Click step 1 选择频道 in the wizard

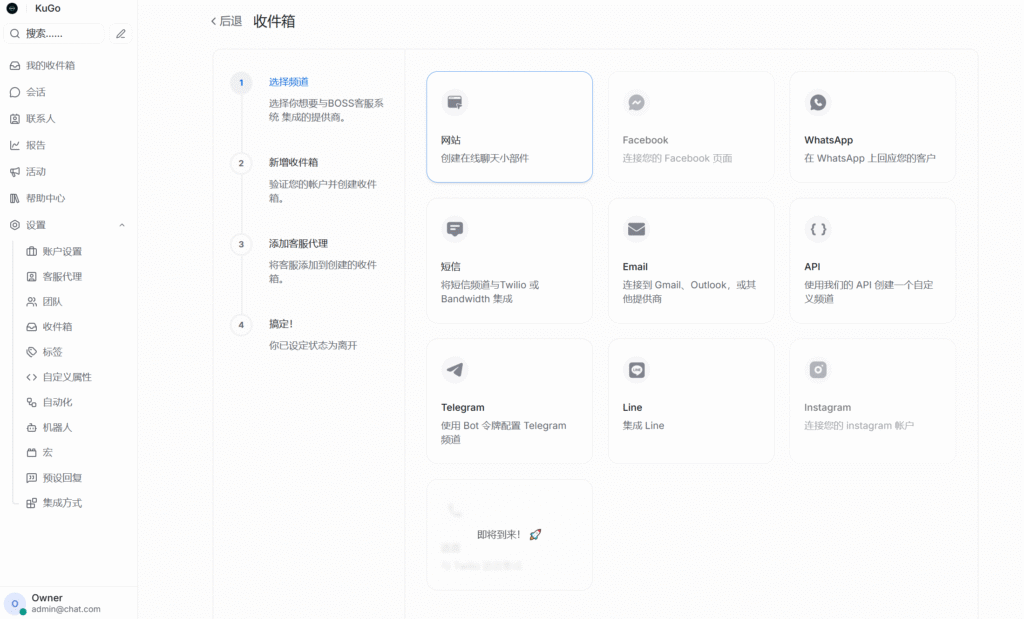pos(288,82)
